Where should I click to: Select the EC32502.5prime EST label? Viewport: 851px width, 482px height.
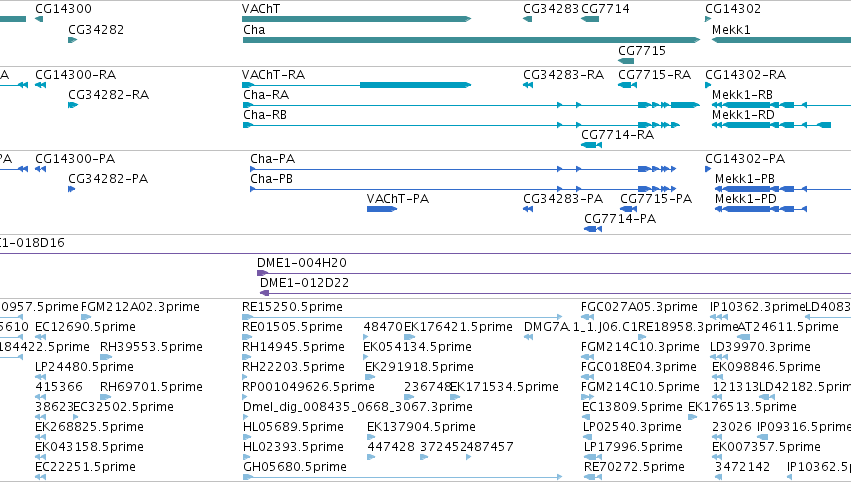123,407
